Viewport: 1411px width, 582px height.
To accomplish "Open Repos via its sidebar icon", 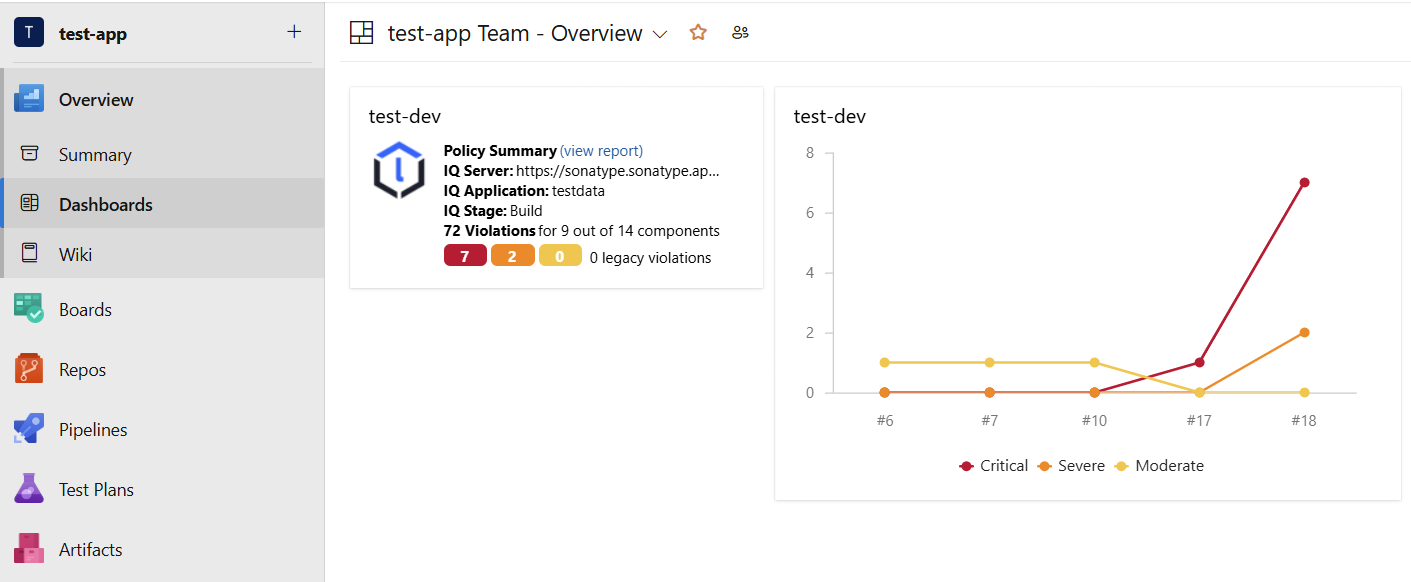I will pos(29,369).
